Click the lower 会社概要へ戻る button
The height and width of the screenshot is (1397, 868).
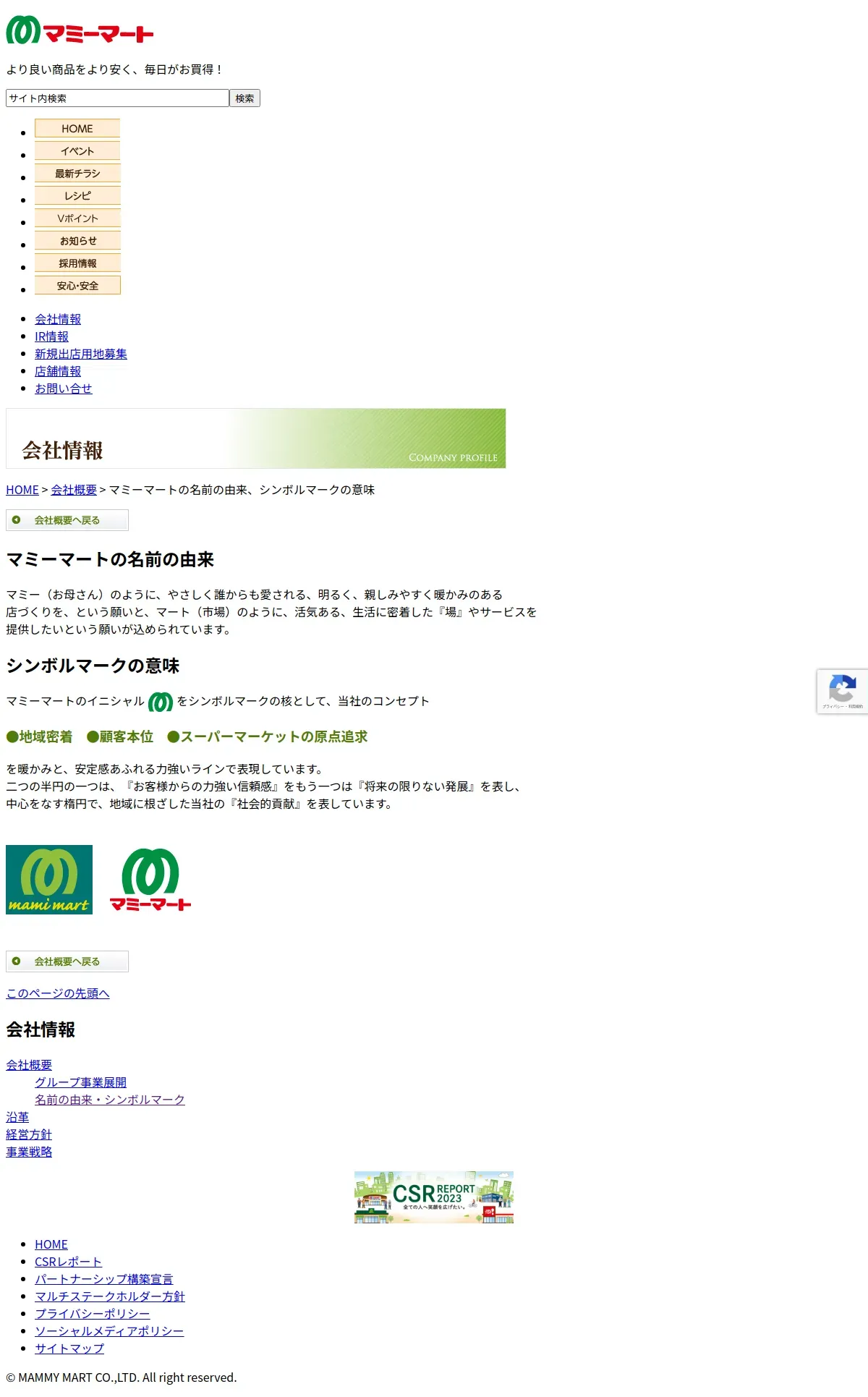[x=67, y=961]
